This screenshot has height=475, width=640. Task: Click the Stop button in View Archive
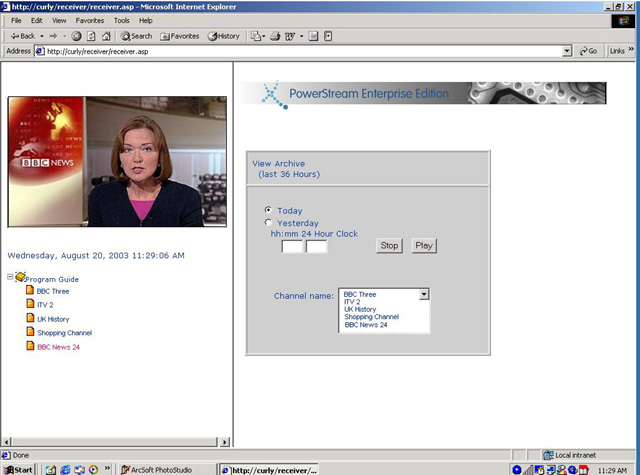tap(389, 246)
